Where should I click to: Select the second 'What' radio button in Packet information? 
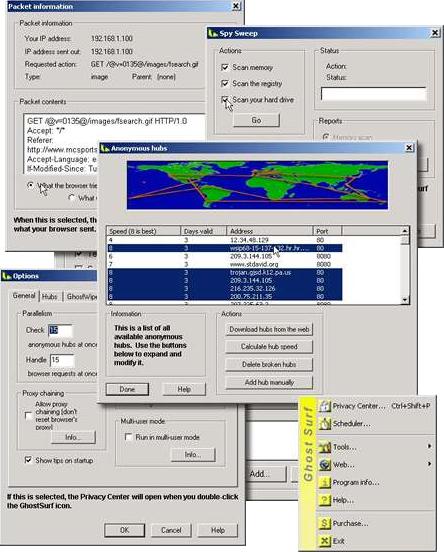pos(71,197)
